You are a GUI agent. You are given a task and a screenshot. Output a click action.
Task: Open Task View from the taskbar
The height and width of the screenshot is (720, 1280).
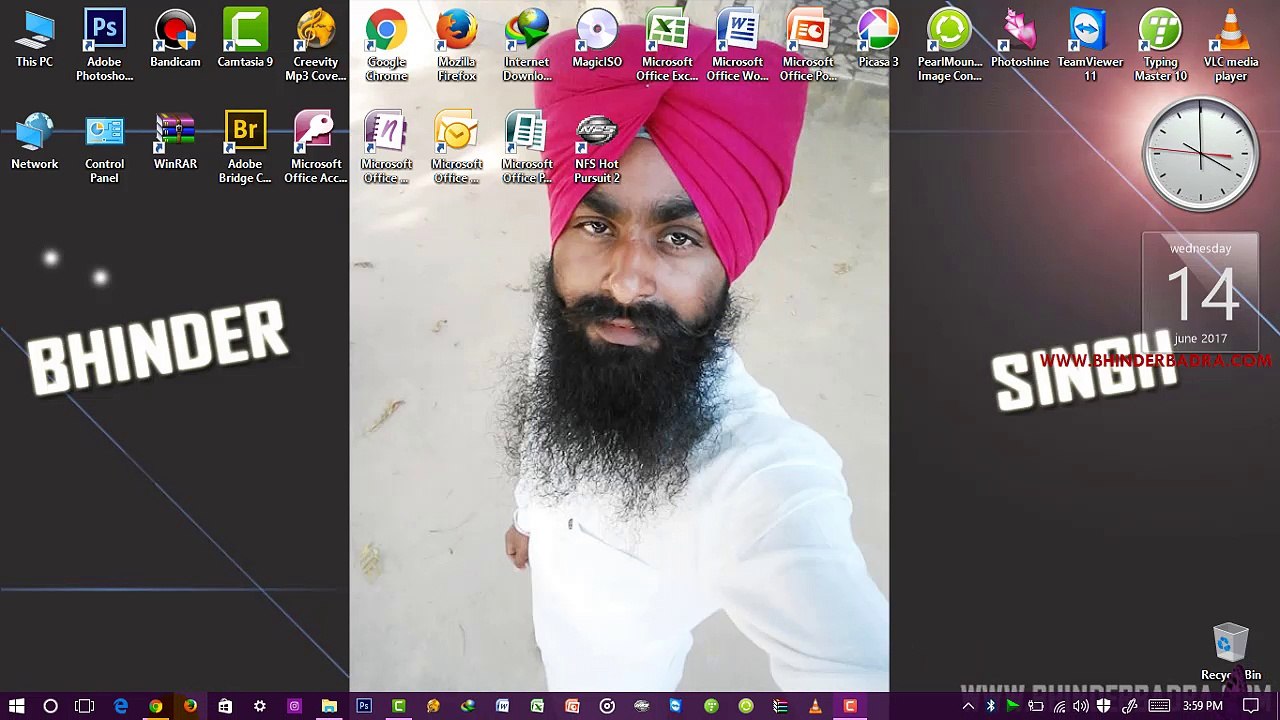[x=85, y=706]
